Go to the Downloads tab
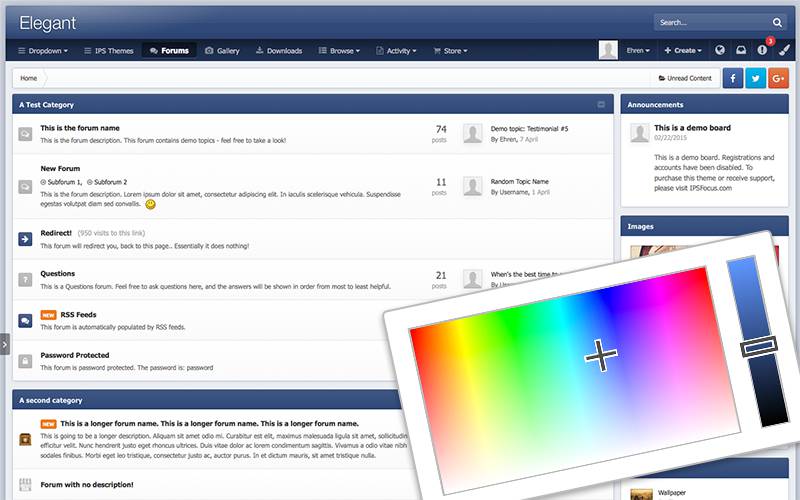This screenshot has height=500, width=800. pos(279,50)
